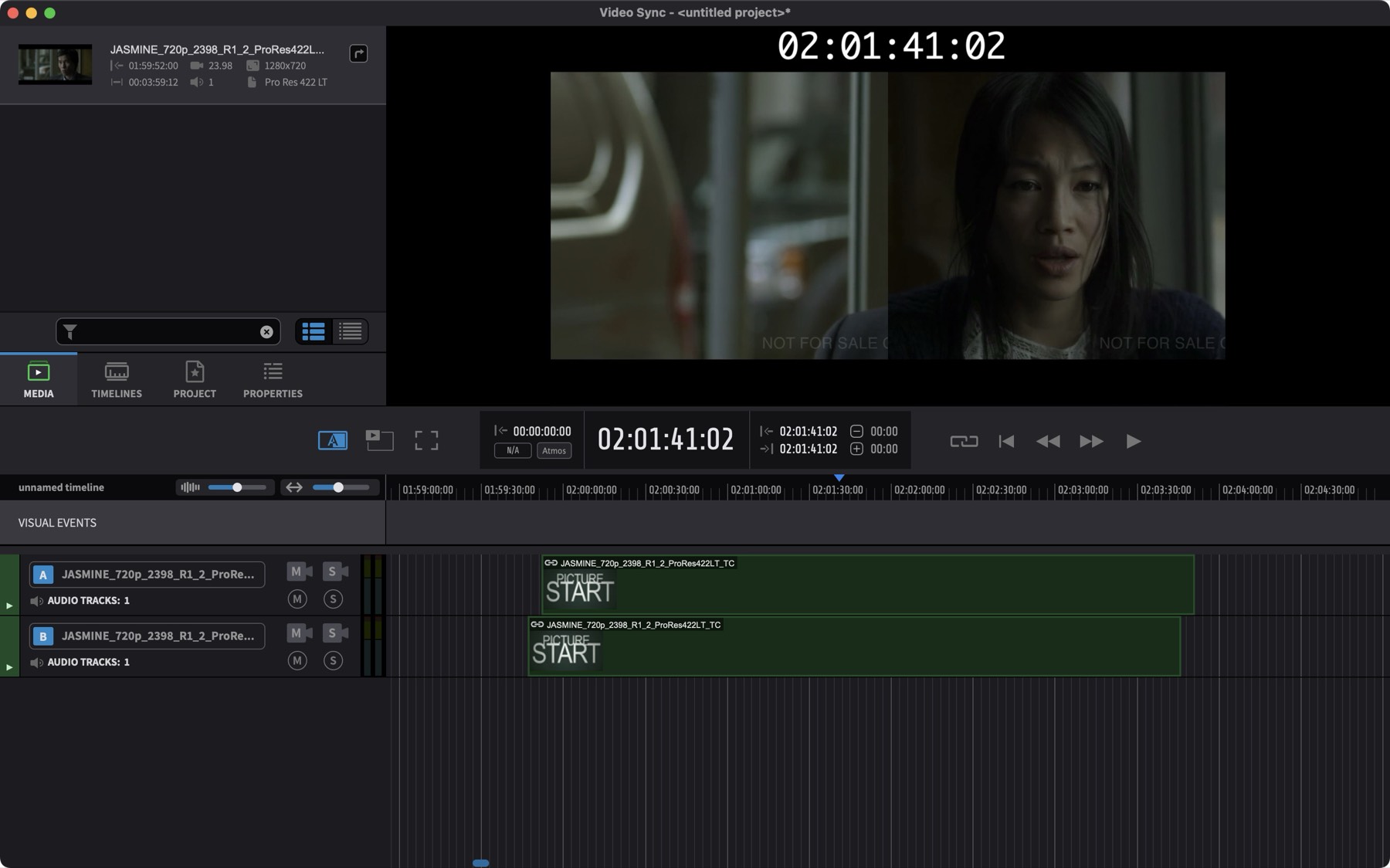
Task: Mute audio on track B
Action: tap(297, 661)
